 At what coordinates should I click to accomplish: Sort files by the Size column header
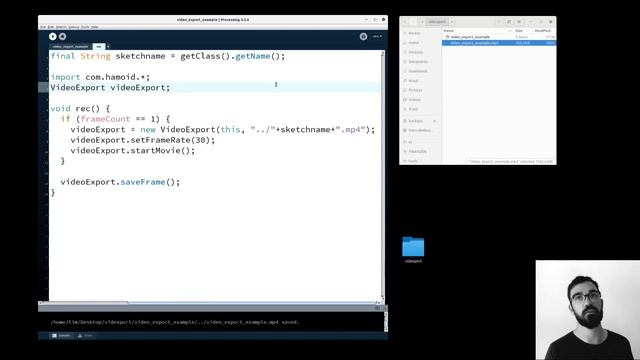coord(519,31)
